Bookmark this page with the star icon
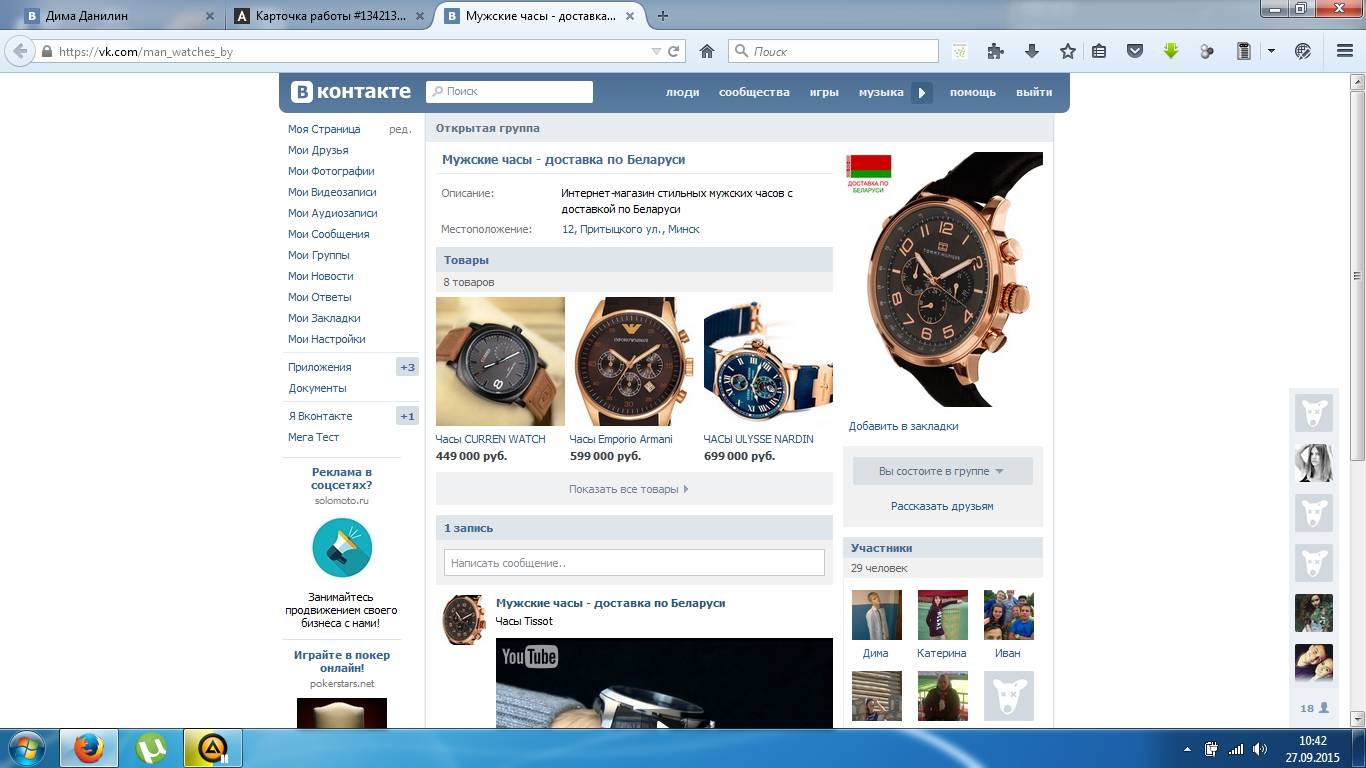 [x=1068, y=51]
